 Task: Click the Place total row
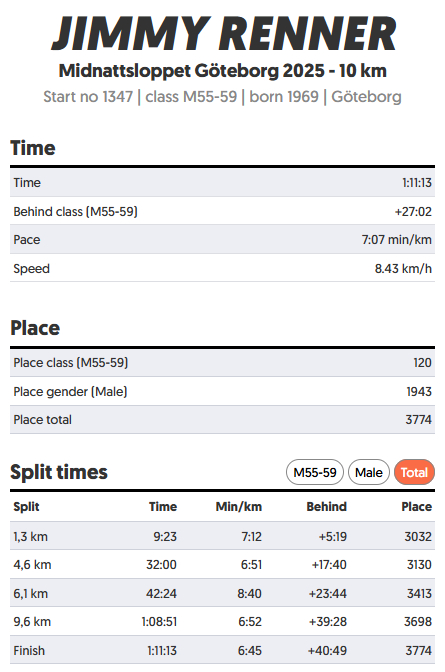coord(222,420)
